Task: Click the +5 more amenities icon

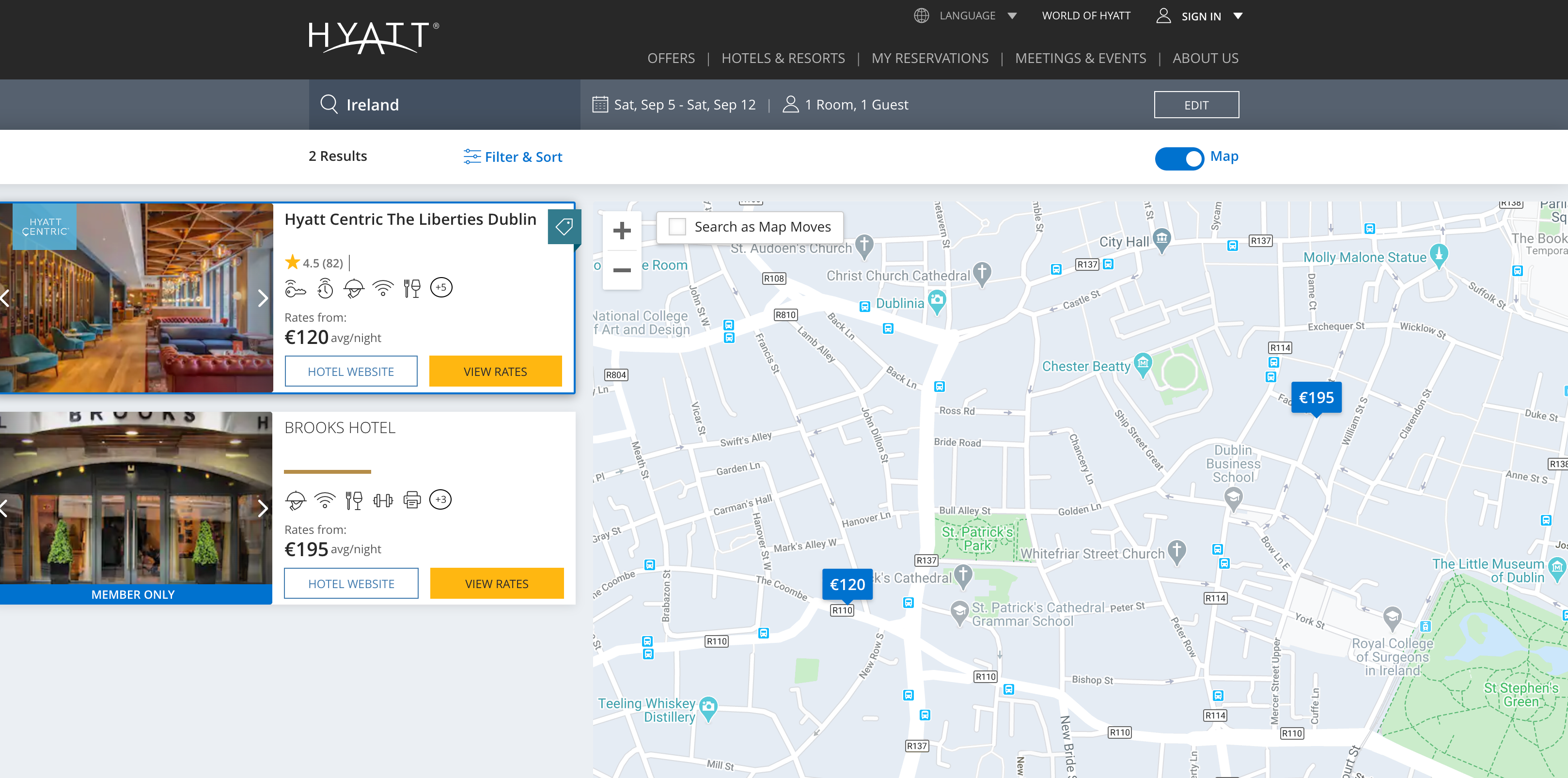Action: click(x=440, y=287)
